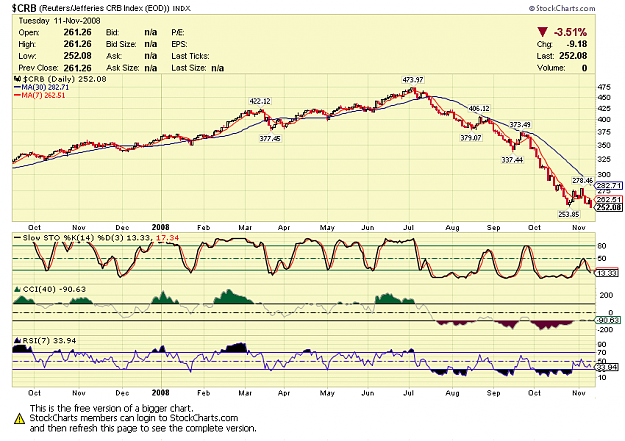Image resolution: width=625 pixels, height=441 pixels.
Task: Click the 473.97 peak price label
Action: [x=413, y=80]
